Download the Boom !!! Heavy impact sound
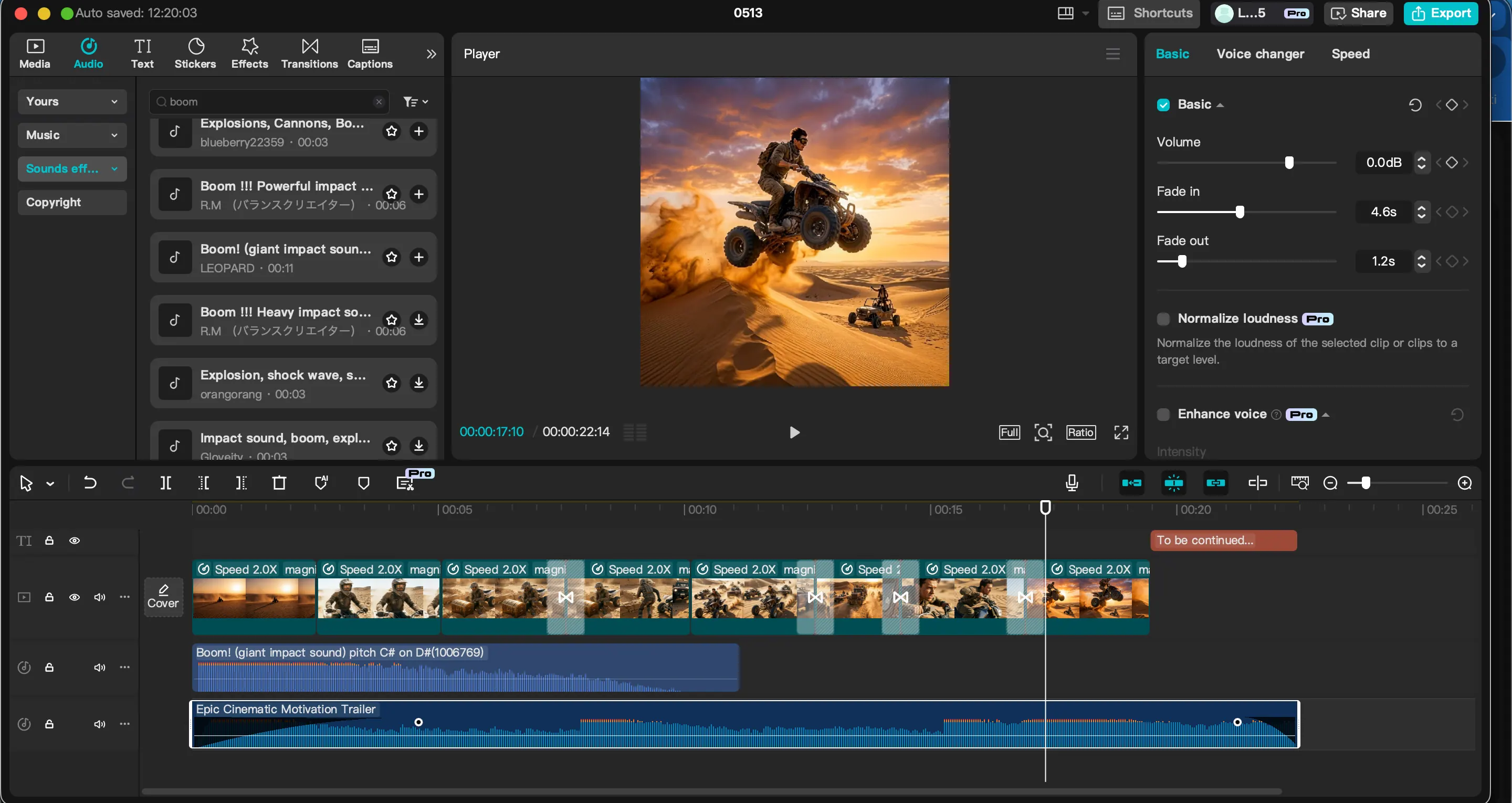Viewport: 1512px width, 803px height. tap(418, 320)
